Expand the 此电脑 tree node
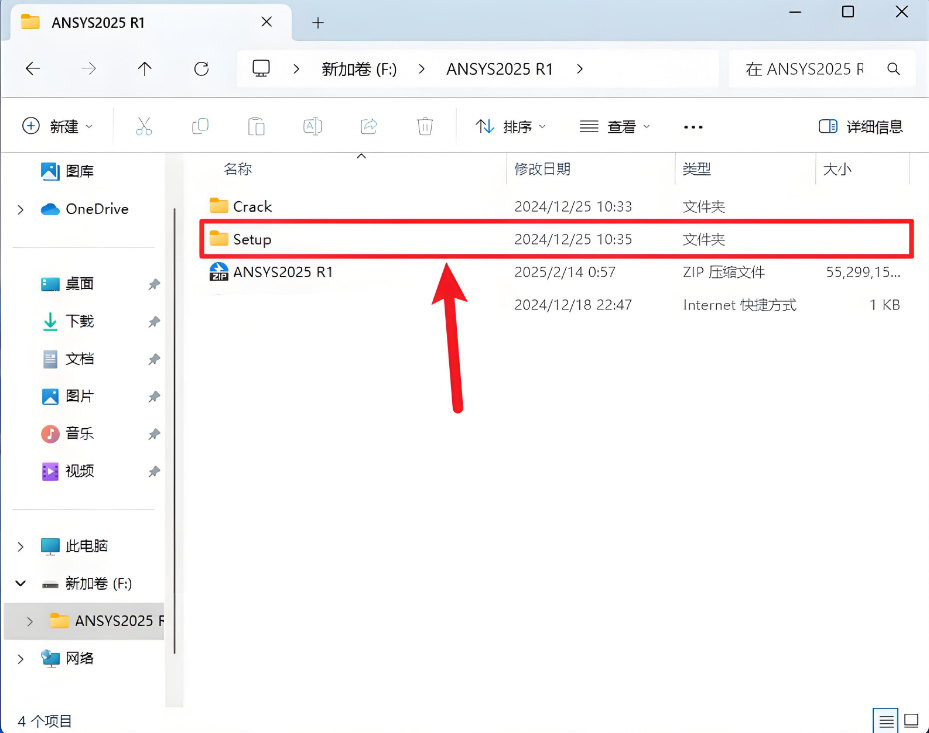This screenshot has width=929, height=733. tap(21, 546)
